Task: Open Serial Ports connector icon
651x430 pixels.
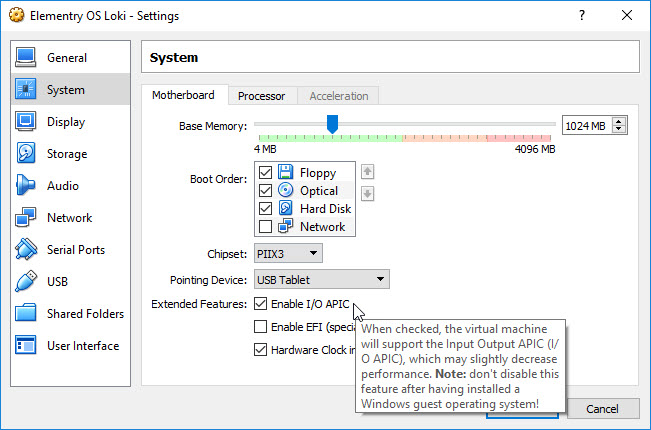Action: (x=26, y=249)
